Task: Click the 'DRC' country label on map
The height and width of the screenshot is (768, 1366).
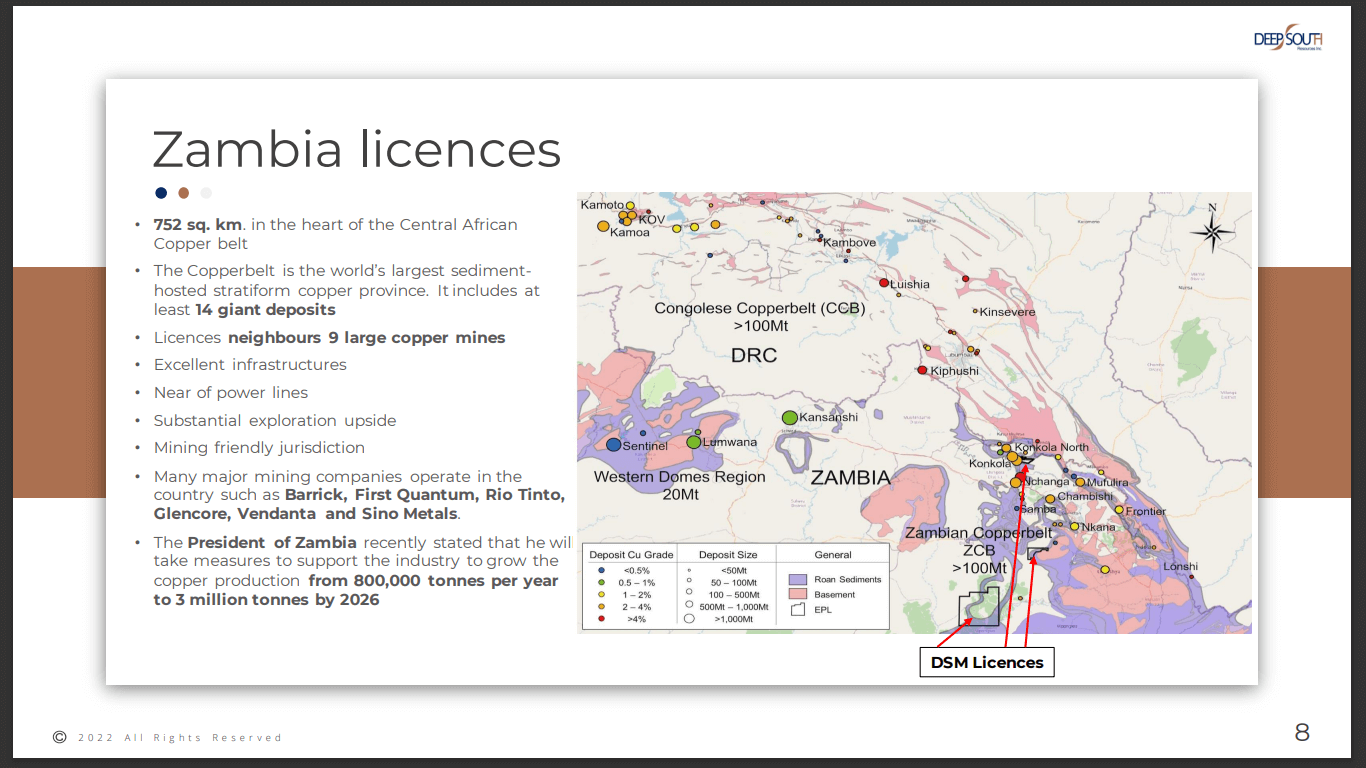Action: (753, 356)
